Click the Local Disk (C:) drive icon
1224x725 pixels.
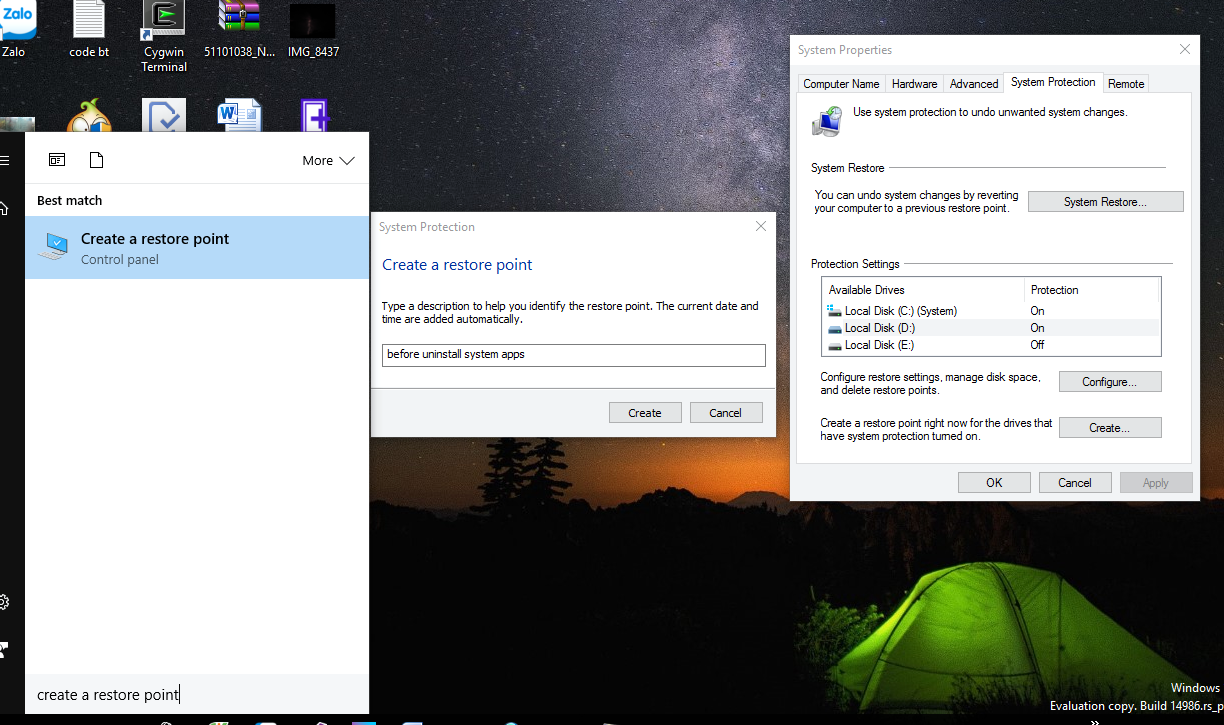click(835, 311)
